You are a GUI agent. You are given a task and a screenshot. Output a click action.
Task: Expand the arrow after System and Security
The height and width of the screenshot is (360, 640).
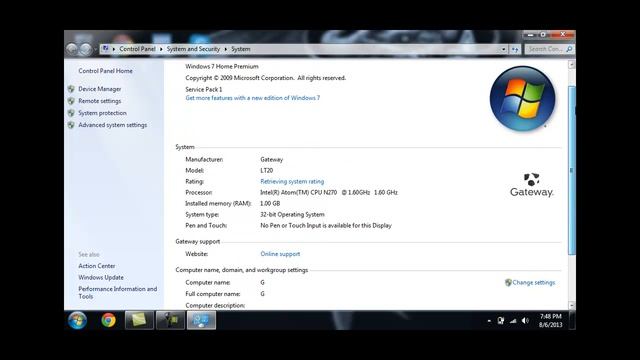pyautogui.click(x=226, y=49)
